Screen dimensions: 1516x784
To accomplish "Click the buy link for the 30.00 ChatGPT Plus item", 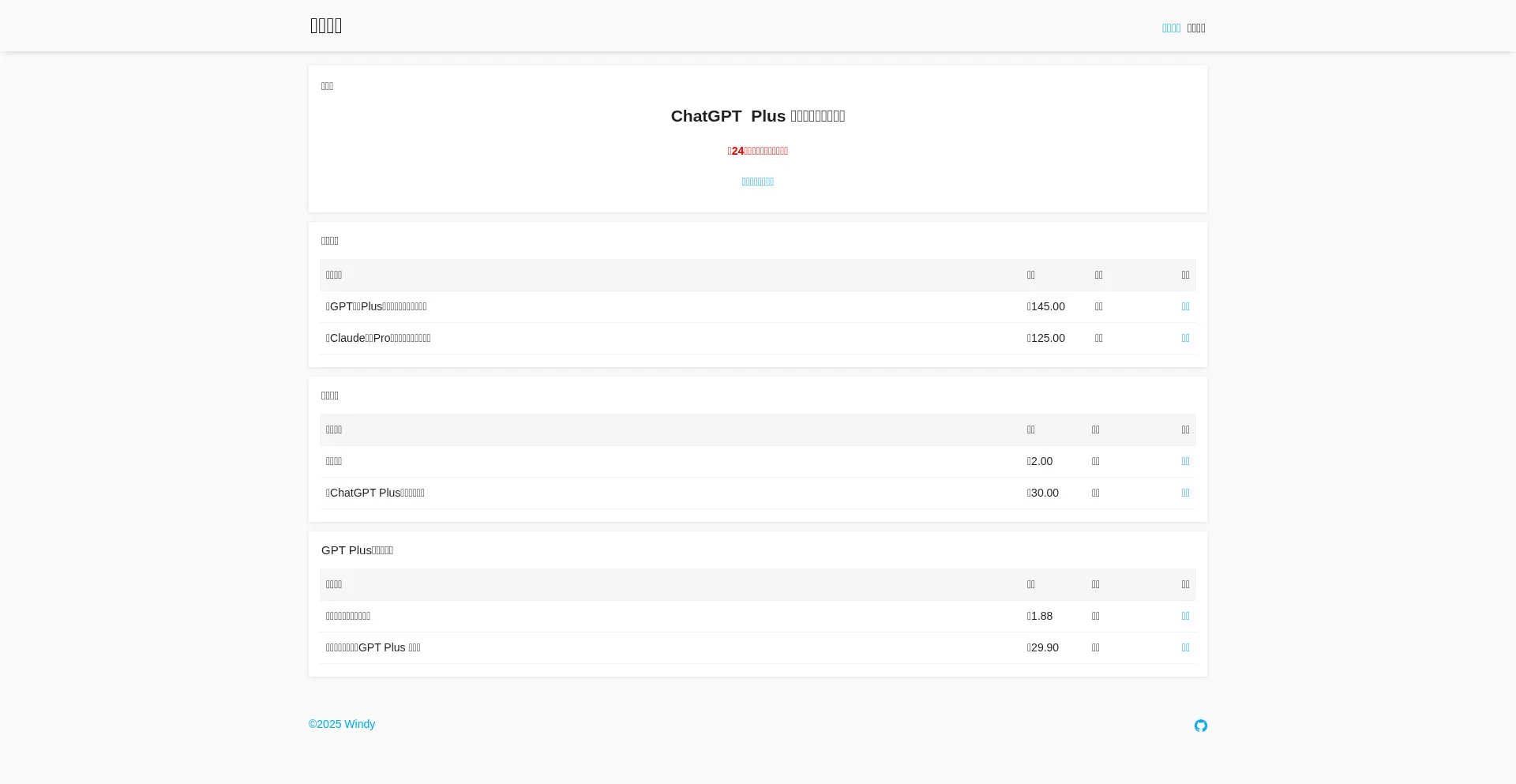I will [x=1185, y=493].
